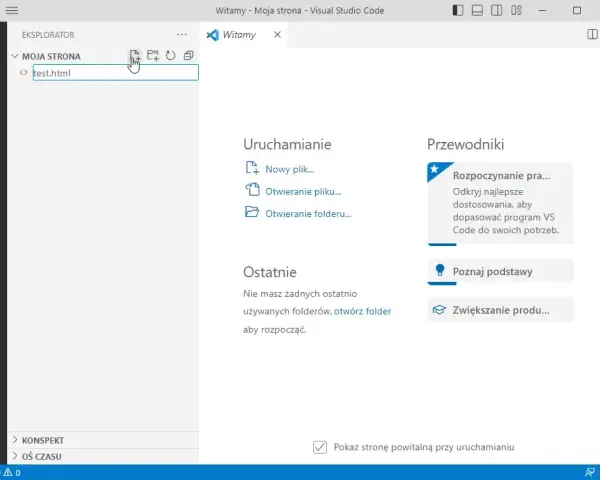The height and width of the screenshot is (480, 600).
Task: Open Eksplorator more actions ellipsis
Action: click(x=181, y=34)
